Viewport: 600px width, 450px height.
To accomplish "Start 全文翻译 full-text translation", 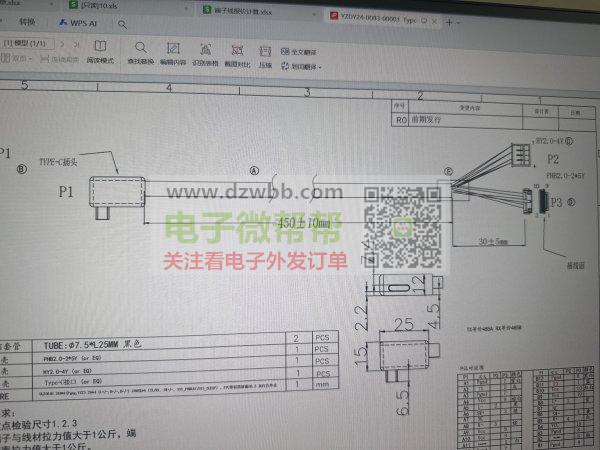I will click(x=298, y=52).
